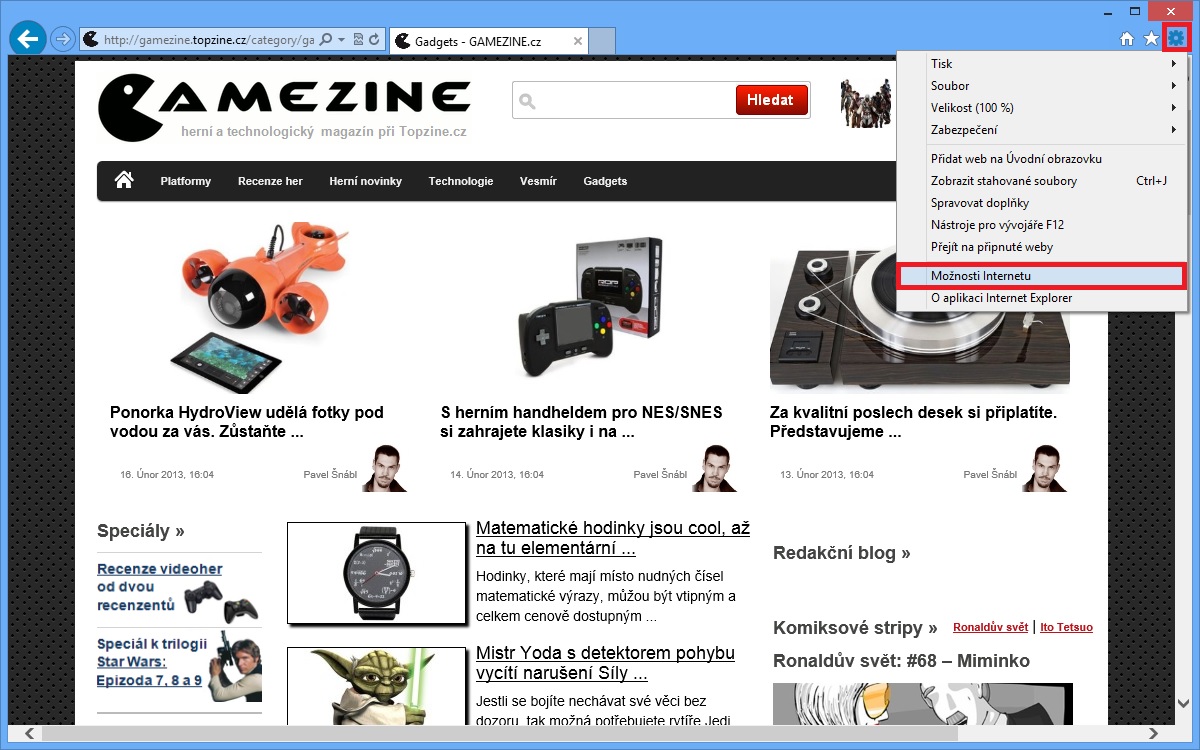Open a new tab with the blank tab button
The width and height of the screenshot is (1200, 750).
click(x=601, y=41)
